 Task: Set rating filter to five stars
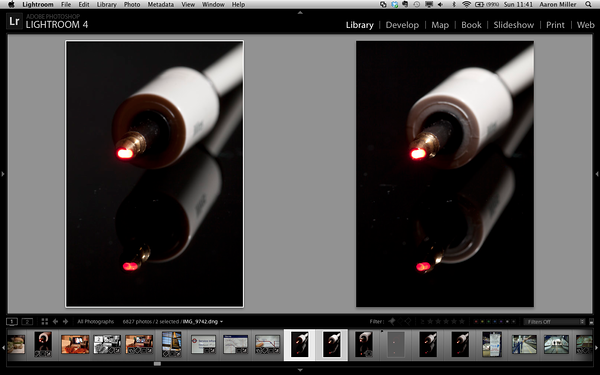tap(462, 321)
